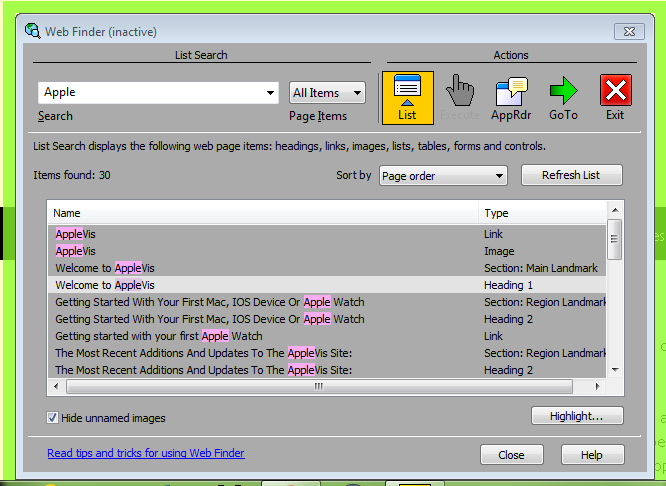This screenshot has height=486, width=666.
Task: Select the Welcome to AppleVis Heading 1 row
Action: click(263, 285)
